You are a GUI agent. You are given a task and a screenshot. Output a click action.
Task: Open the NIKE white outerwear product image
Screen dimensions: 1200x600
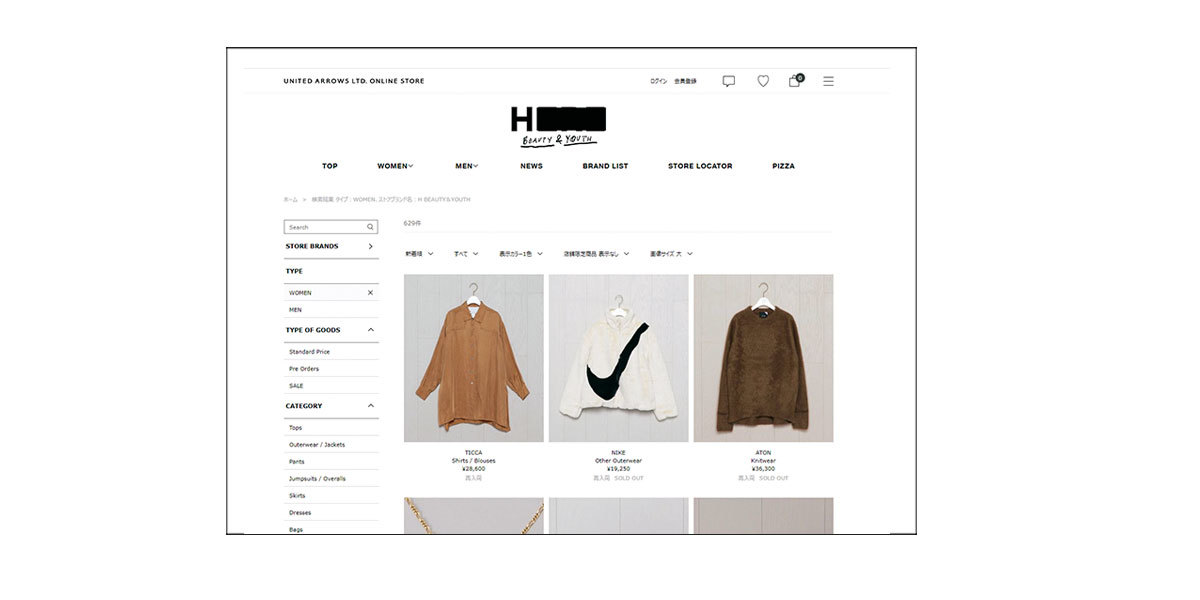pos(619,358)
